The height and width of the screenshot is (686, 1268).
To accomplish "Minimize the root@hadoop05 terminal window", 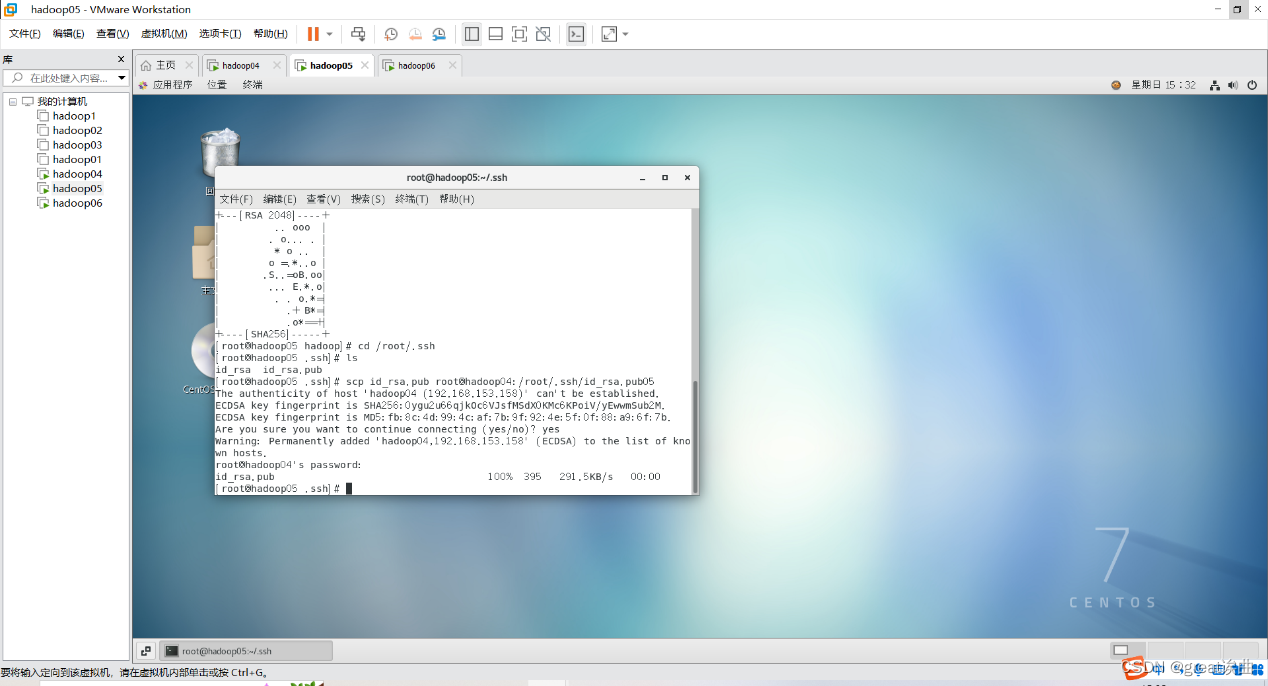I will 643,178.
